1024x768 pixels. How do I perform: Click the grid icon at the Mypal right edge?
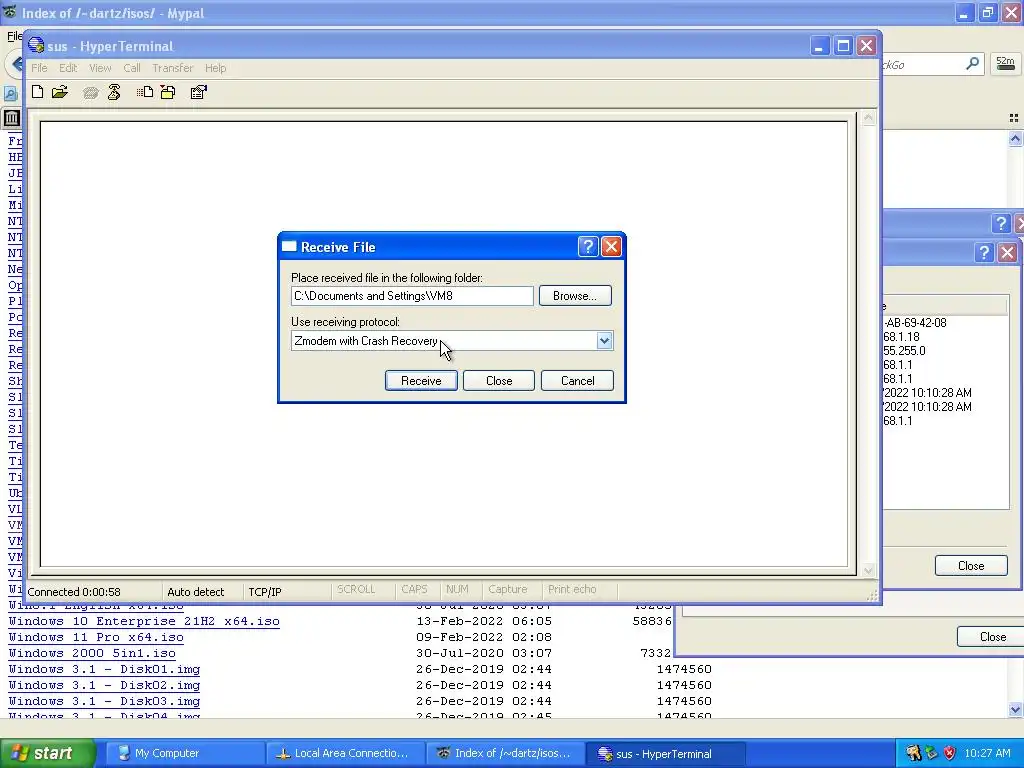point(1014,118)
